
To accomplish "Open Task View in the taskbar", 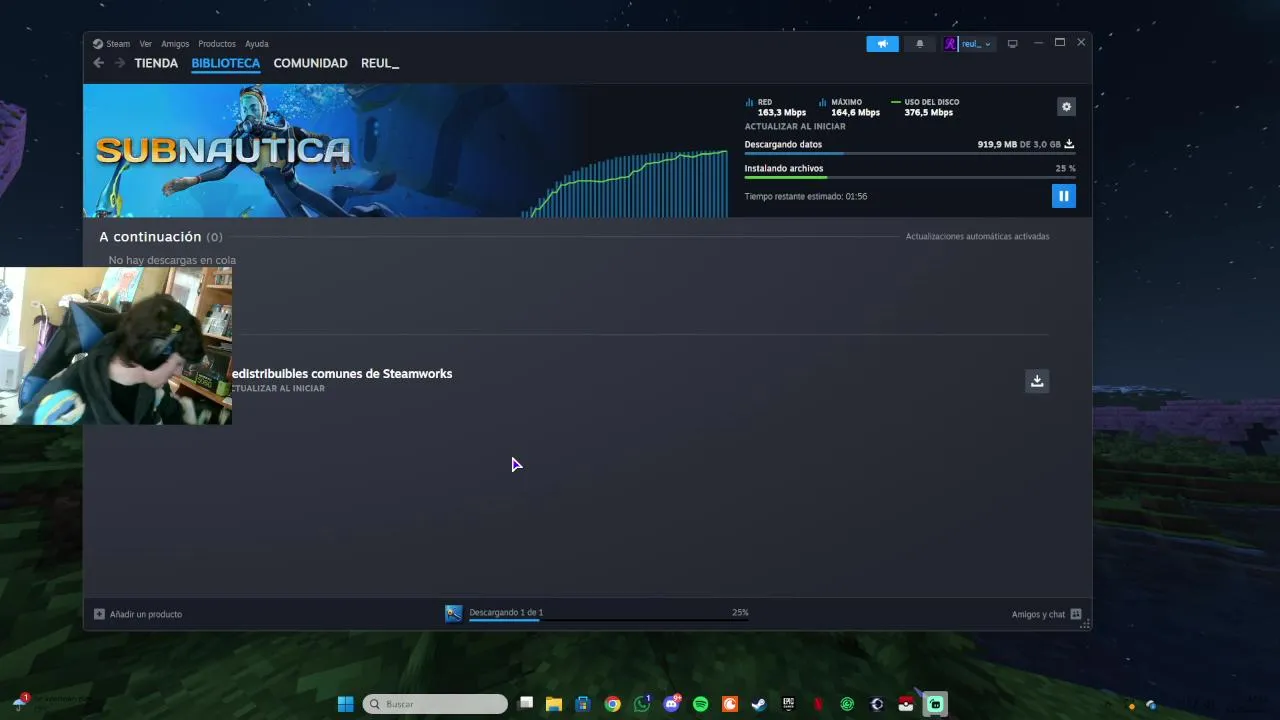I will tap(526, 704).
